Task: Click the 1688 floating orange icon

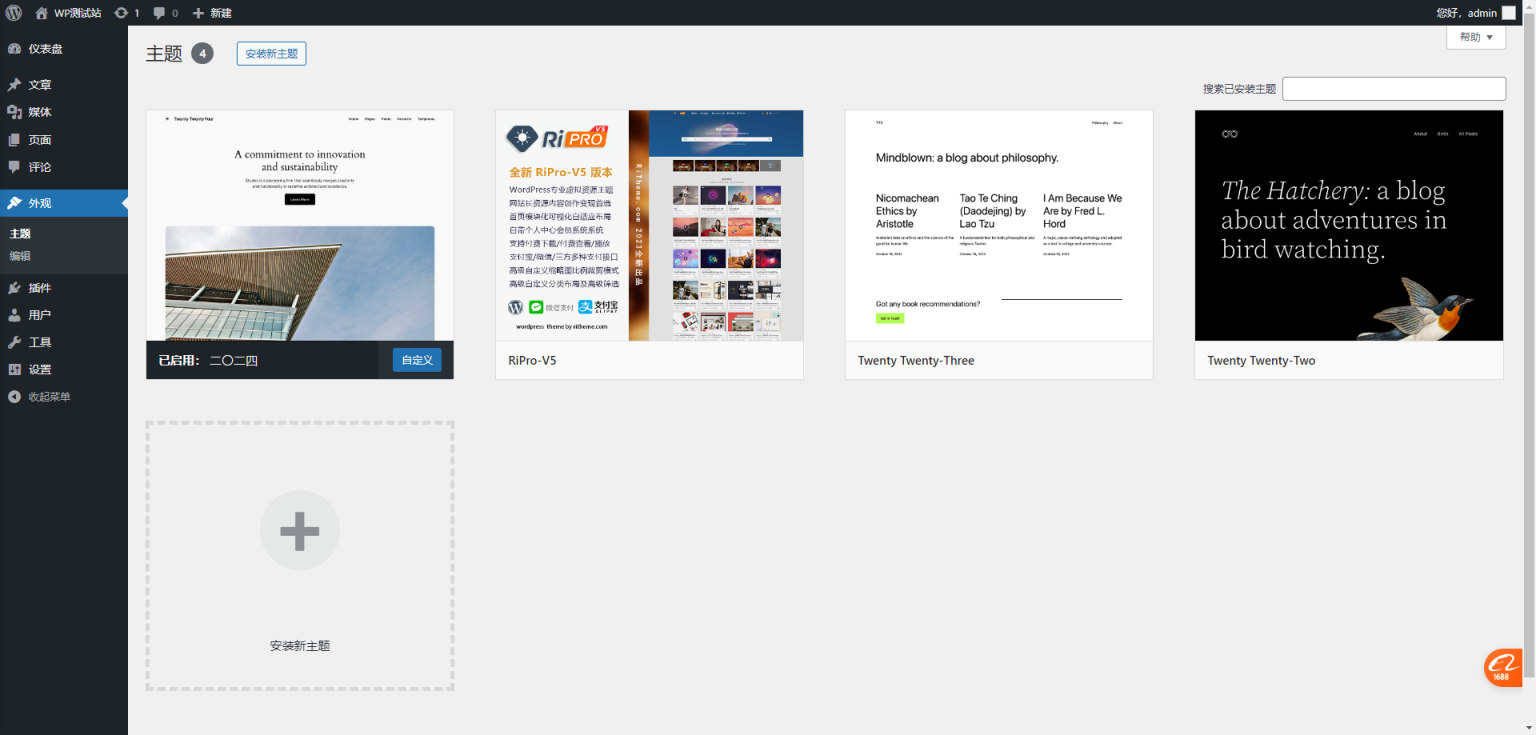Action: coord(1502,667)
